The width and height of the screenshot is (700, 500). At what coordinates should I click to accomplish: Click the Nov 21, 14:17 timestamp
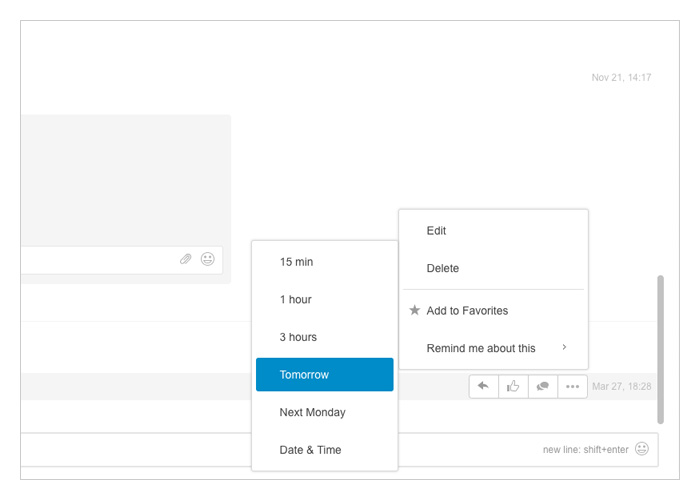tap(621, 77)
